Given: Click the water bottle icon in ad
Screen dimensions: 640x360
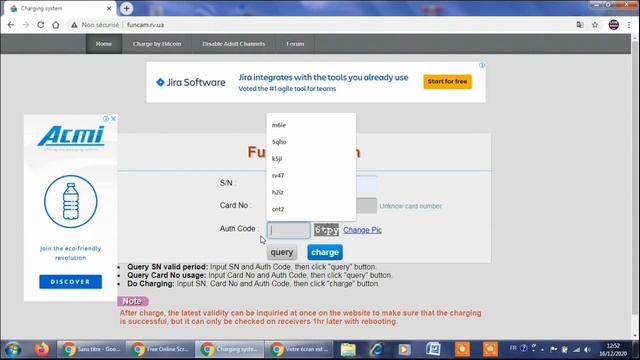Looking at the screenshot, I should pos(71,202).
